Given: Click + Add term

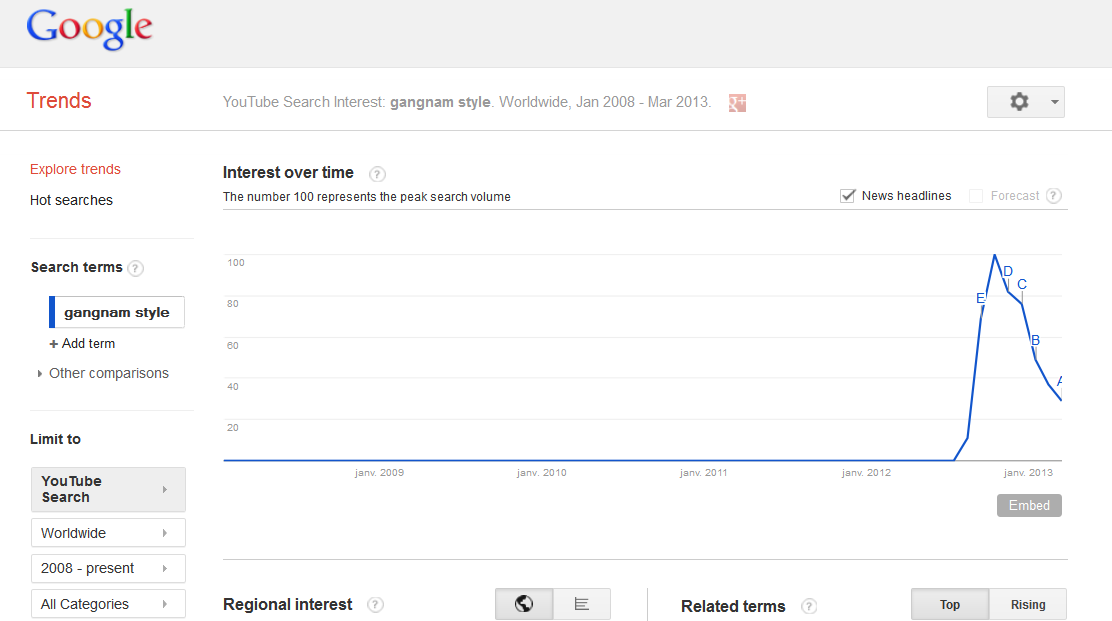Looking at the screenshot, I should (x=82, y=344).
